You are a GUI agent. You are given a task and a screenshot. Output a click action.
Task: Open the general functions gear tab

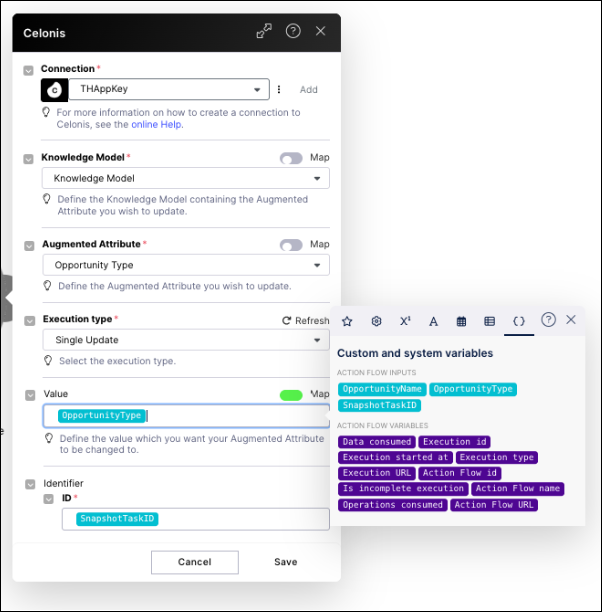point(376,321)
